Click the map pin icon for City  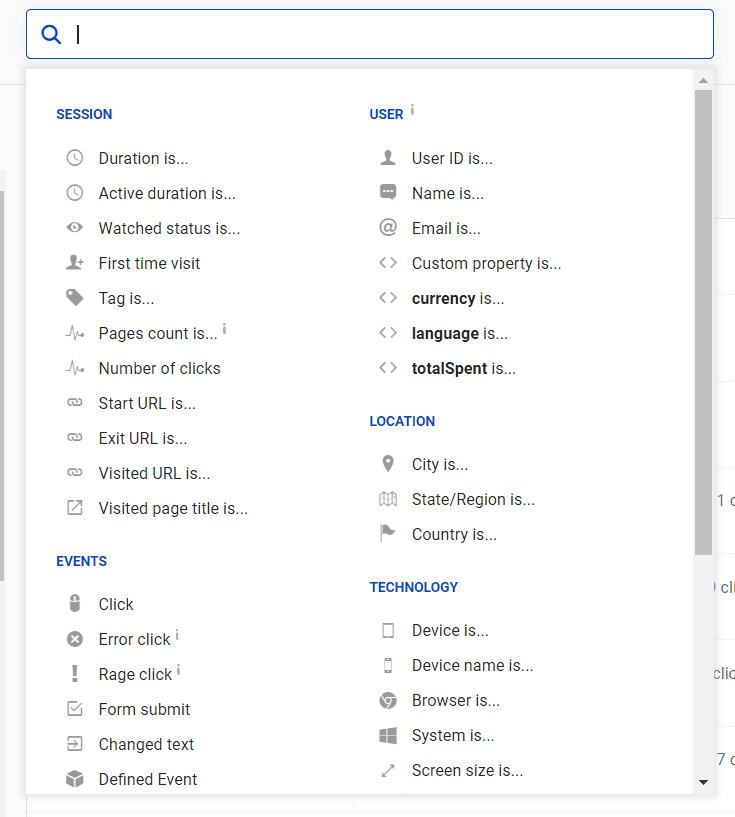[x=388, y=464]
